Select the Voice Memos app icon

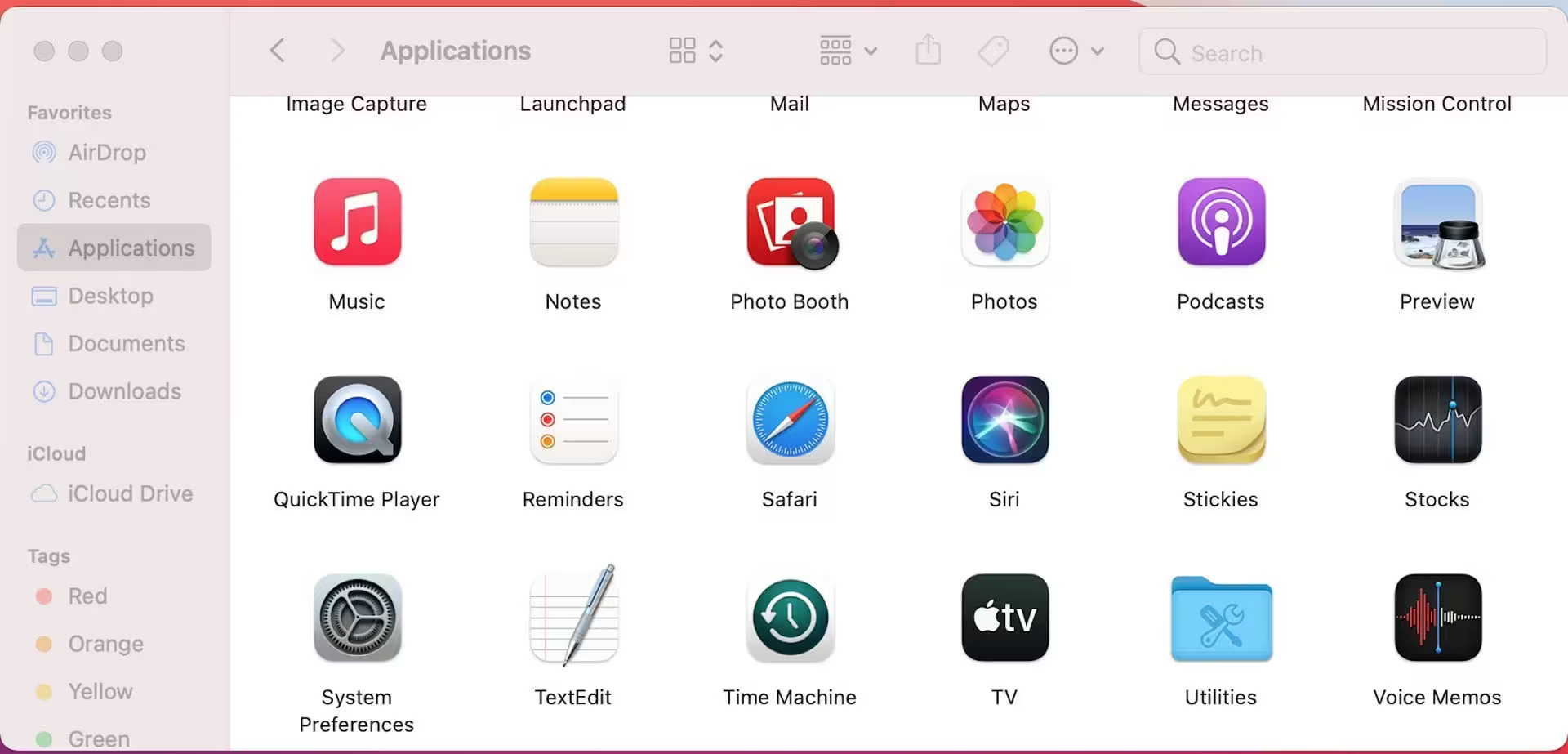pyautogui.click(x=1437, y=618)
